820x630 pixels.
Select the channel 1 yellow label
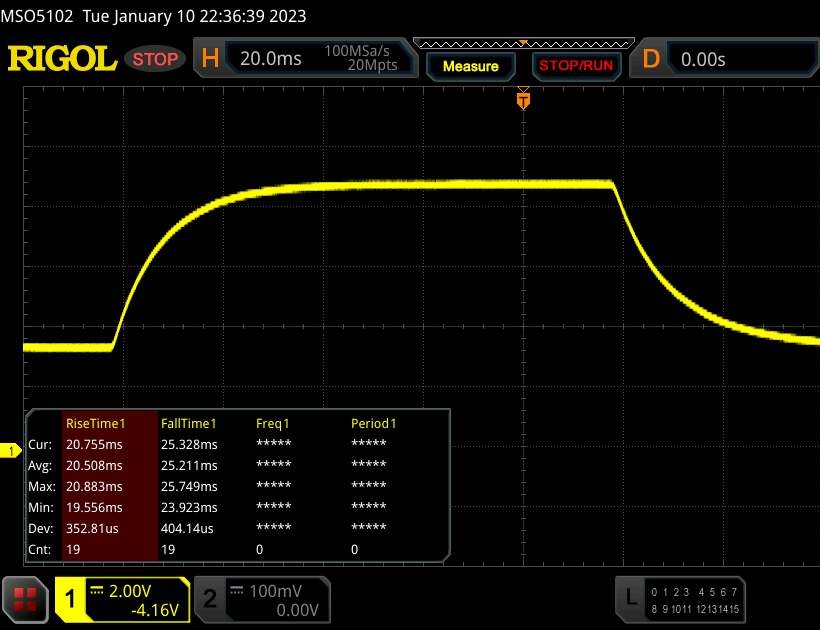(70, 599)
